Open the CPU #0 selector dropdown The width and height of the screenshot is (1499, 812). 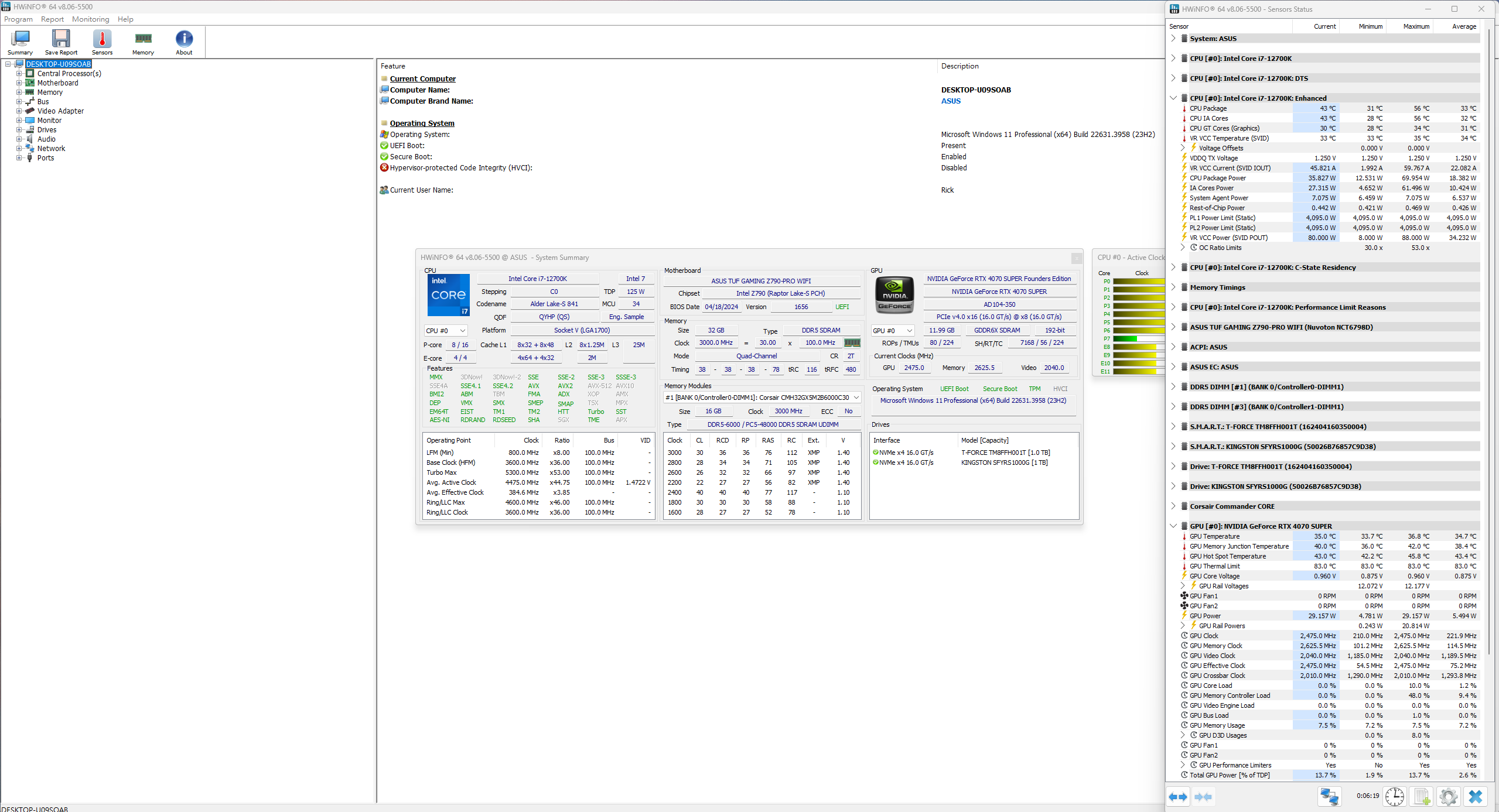[x=445, y=331]
